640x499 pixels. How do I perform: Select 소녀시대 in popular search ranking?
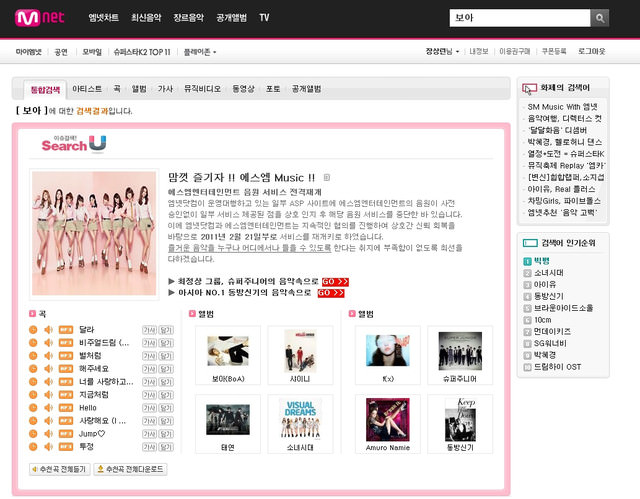click(549, 273)
